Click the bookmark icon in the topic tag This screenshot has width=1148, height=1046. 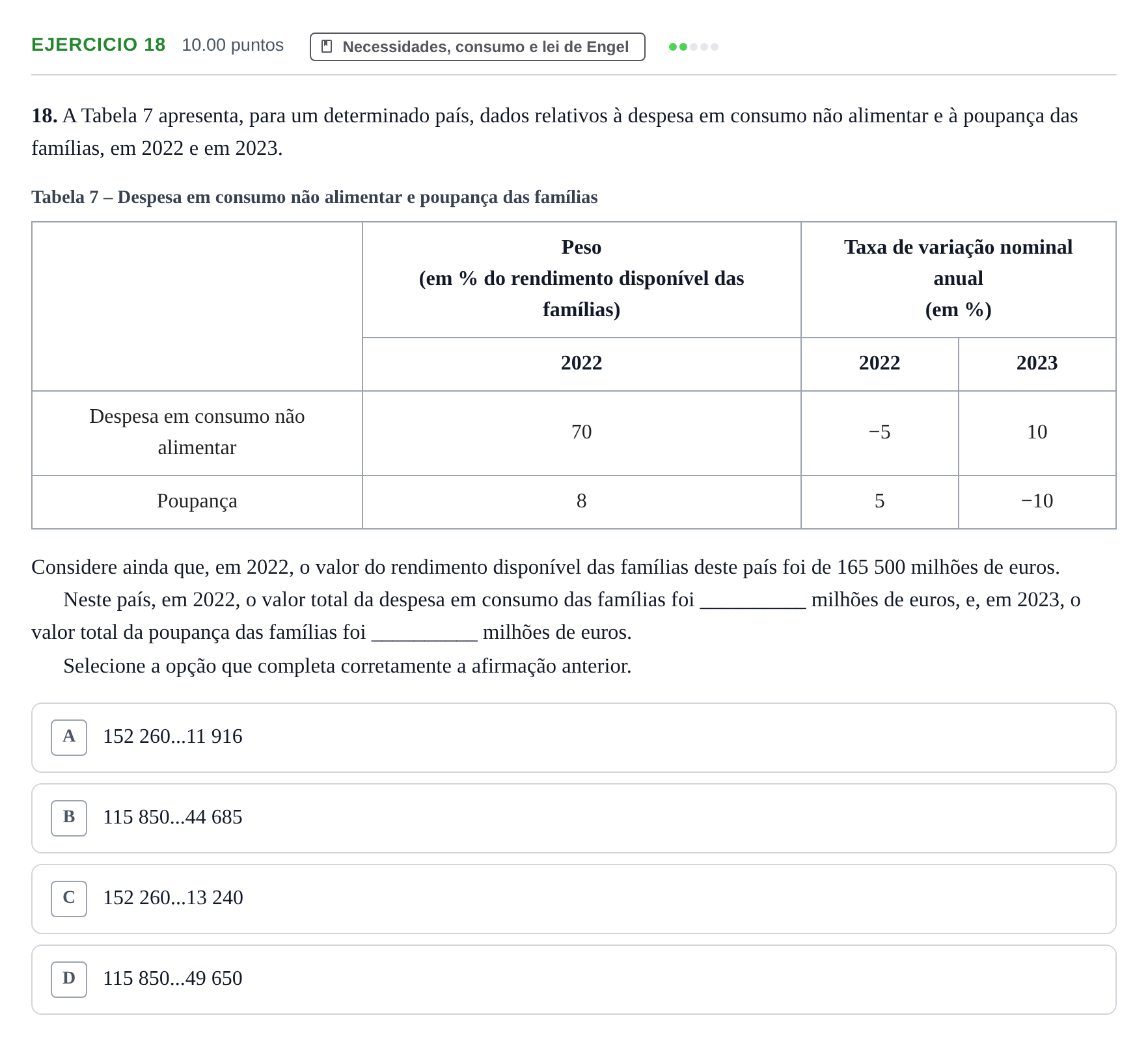tap(327, 47)
